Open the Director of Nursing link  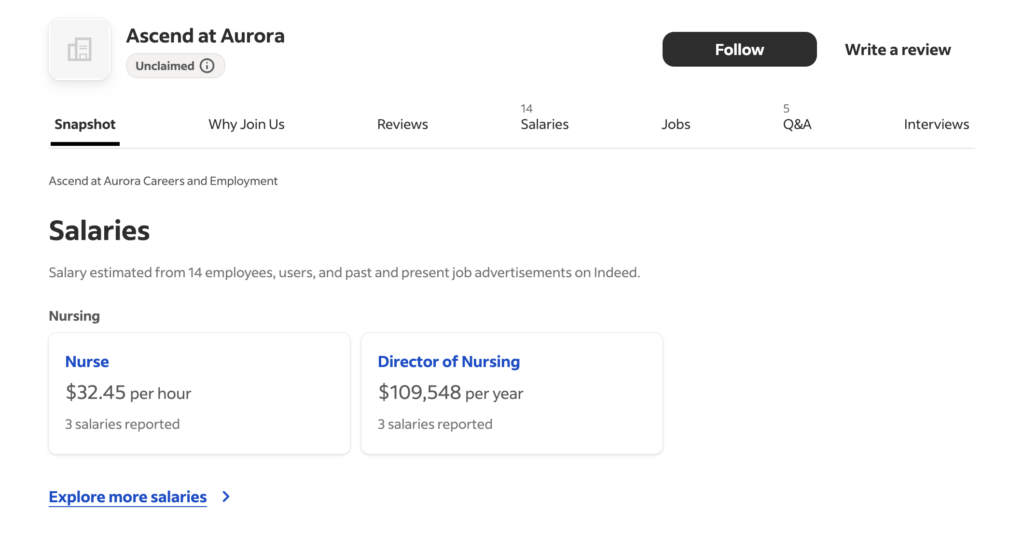pyautogui.click(x=449, y=362)
